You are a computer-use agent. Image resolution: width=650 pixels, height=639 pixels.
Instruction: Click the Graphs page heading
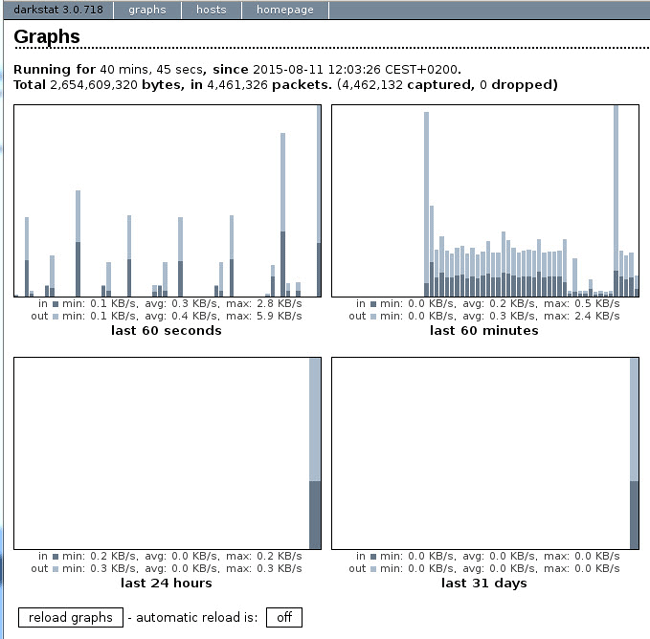click(x=47, y=37)
